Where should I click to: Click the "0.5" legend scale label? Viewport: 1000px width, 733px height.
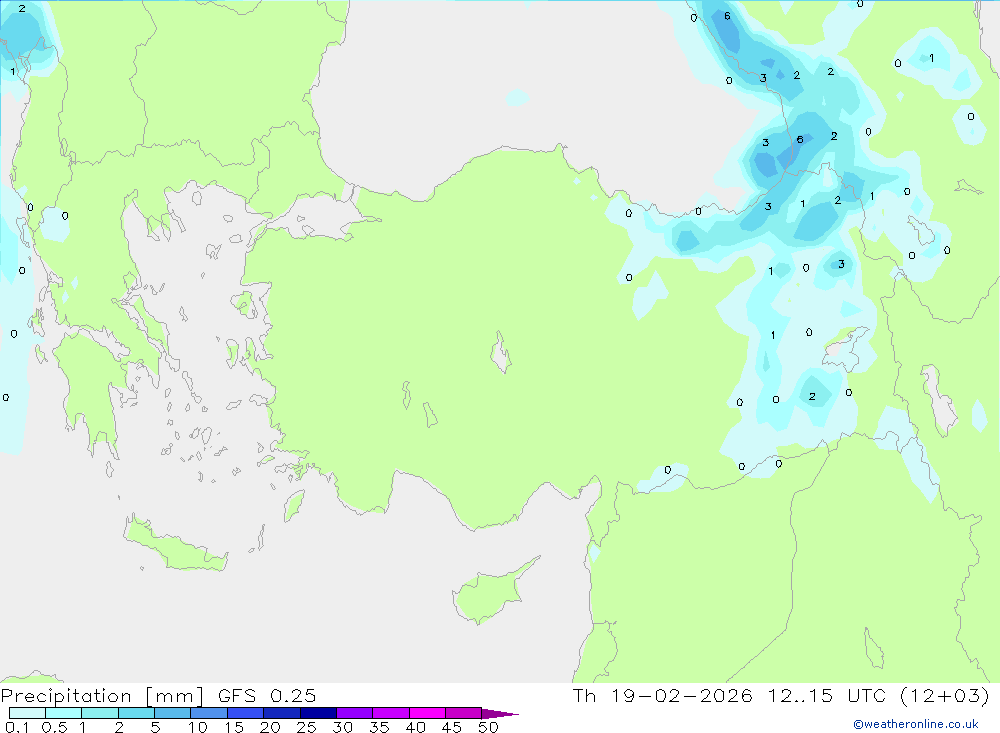[54, 727]
